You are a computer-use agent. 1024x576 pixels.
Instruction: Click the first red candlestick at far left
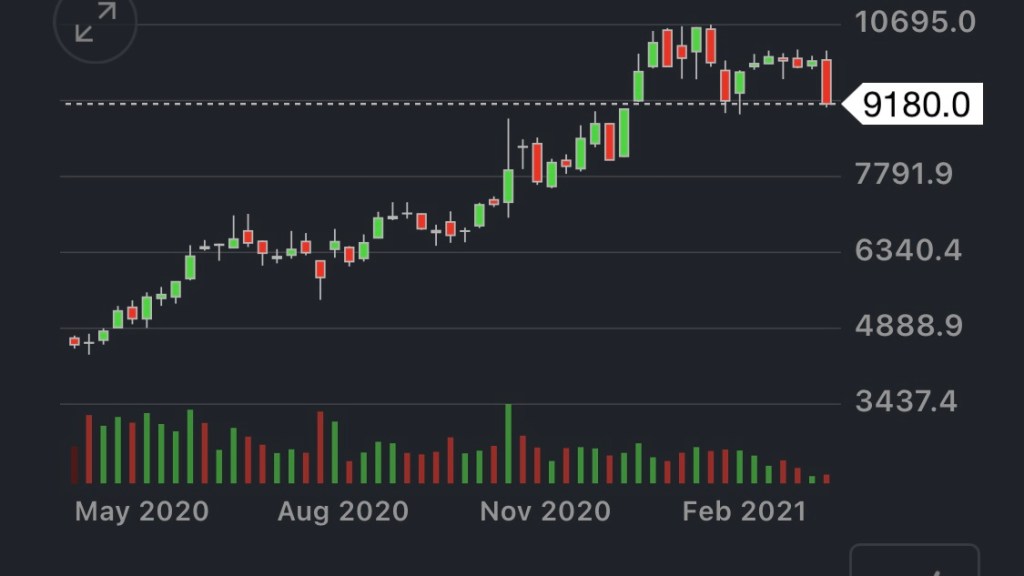74,341
